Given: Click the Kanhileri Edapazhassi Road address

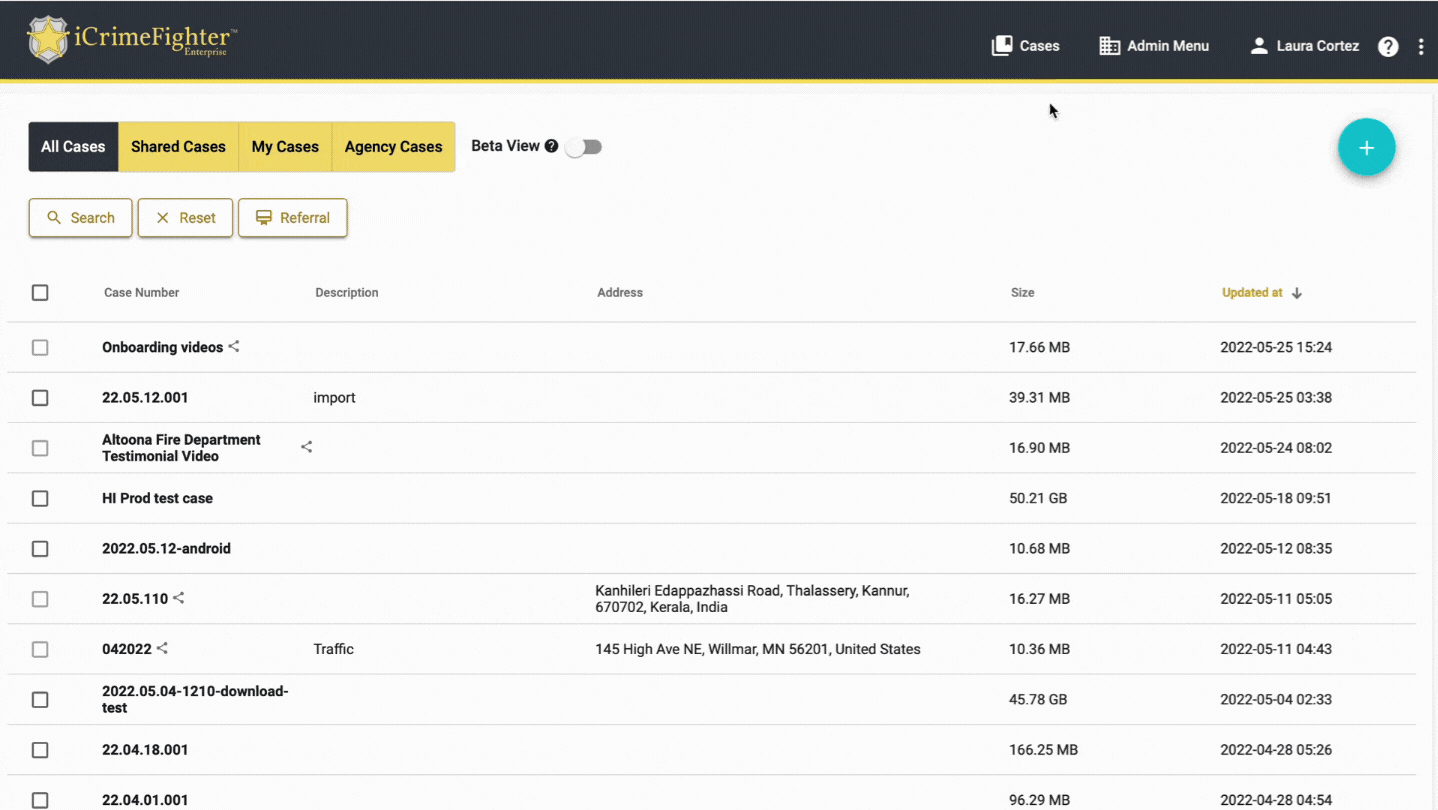Looking at the screenshot, I should pyautogui.click(x=752, y=599).
